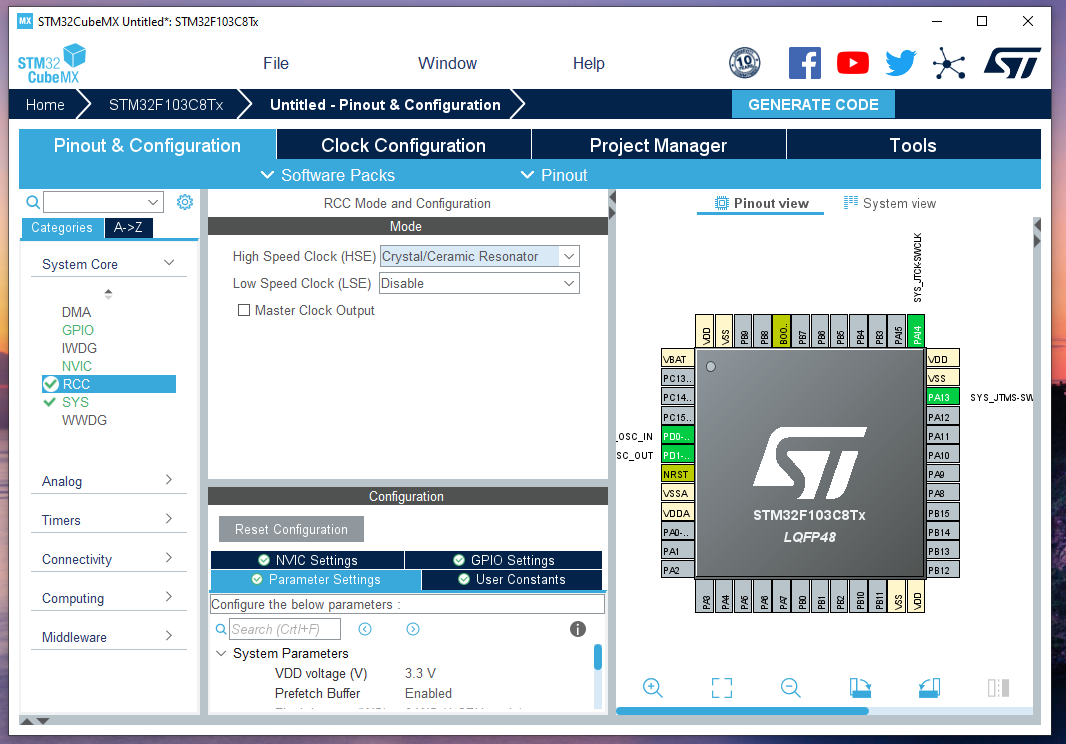Click the STM32CubeMX logo
Viewport: 1066px width, 744px height.
tap(52, 64)
